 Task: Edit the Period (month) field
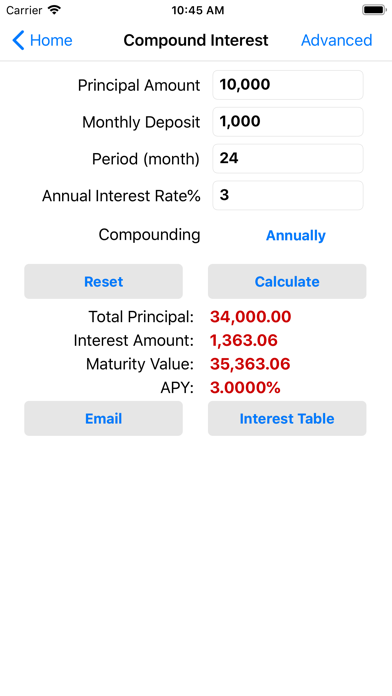pos(288,158)
